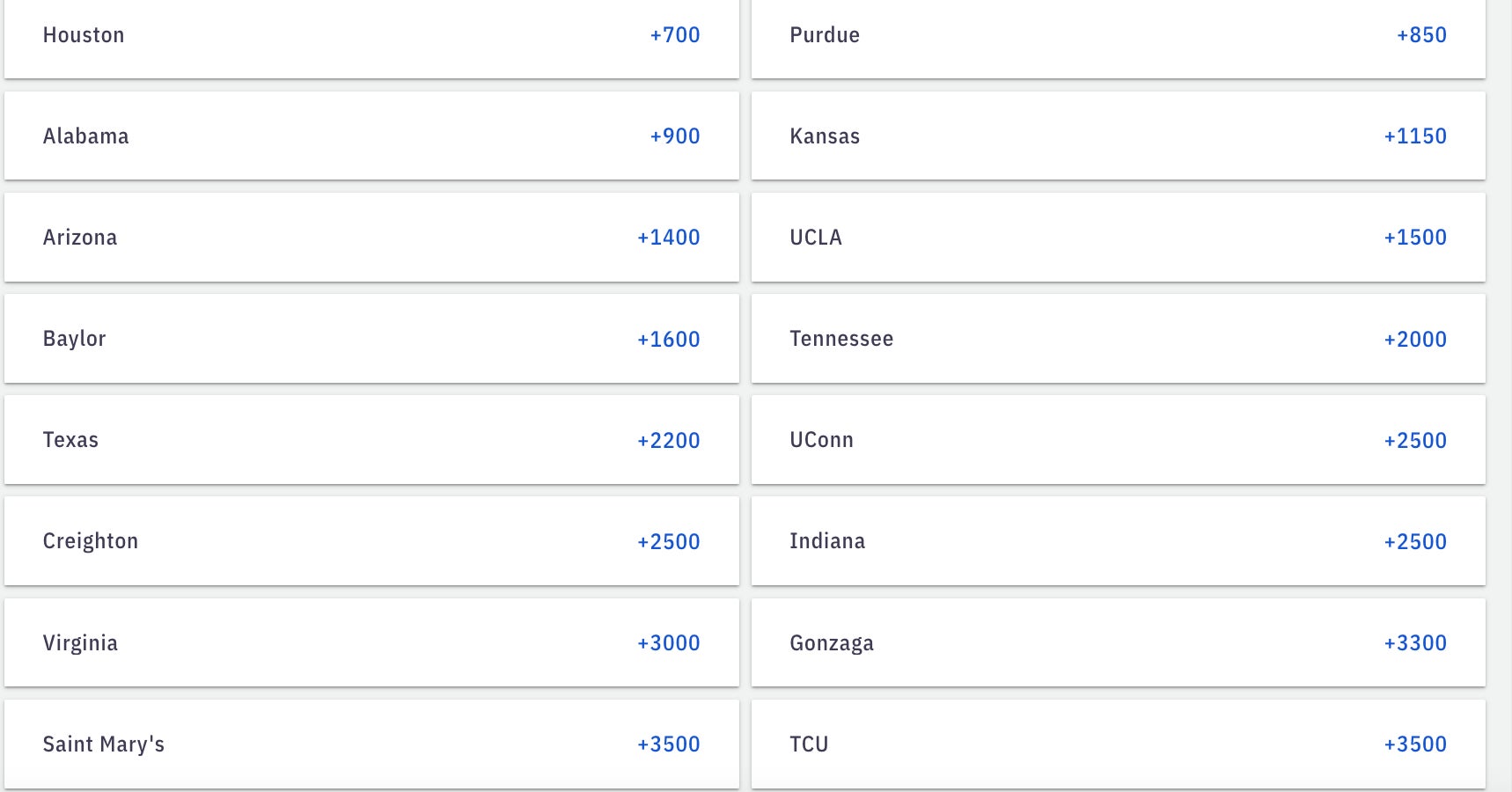Viewport: 1512px width, 792px height.
Task: Open the UConn betting card
Action: [1118, 440]
